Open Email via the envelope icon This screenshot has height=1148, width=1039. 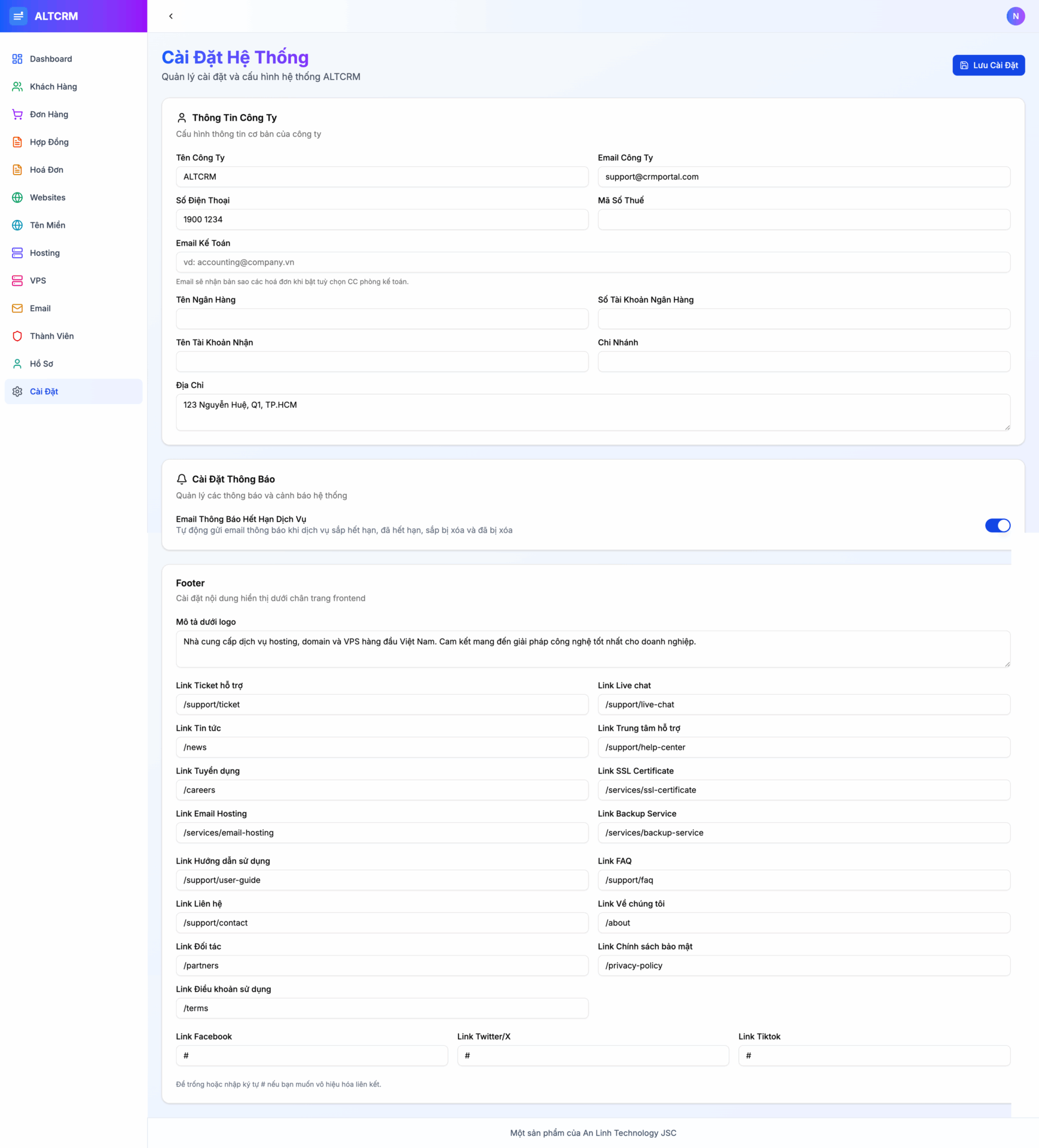point(17,308)
